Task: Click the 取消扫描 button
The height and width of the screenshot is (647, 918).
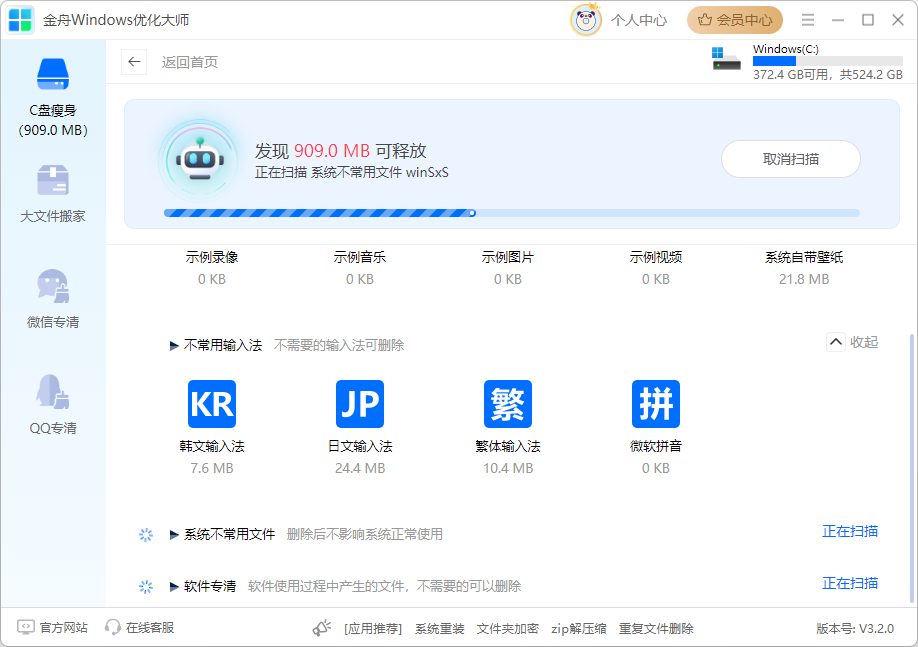Action: (x=790, y=159)
